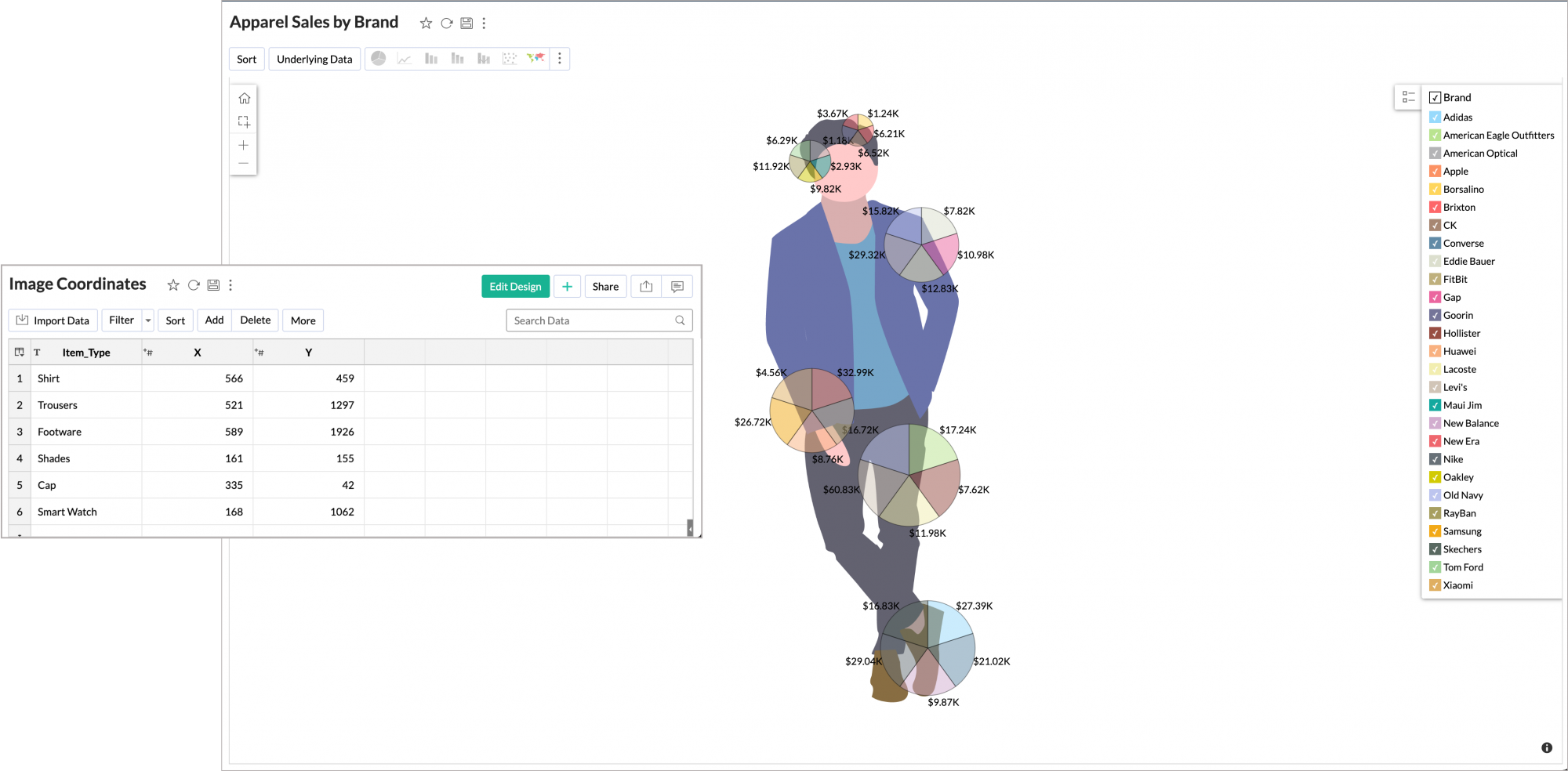
Task: Zoom into chart with the plus icon
Action: 244,145
